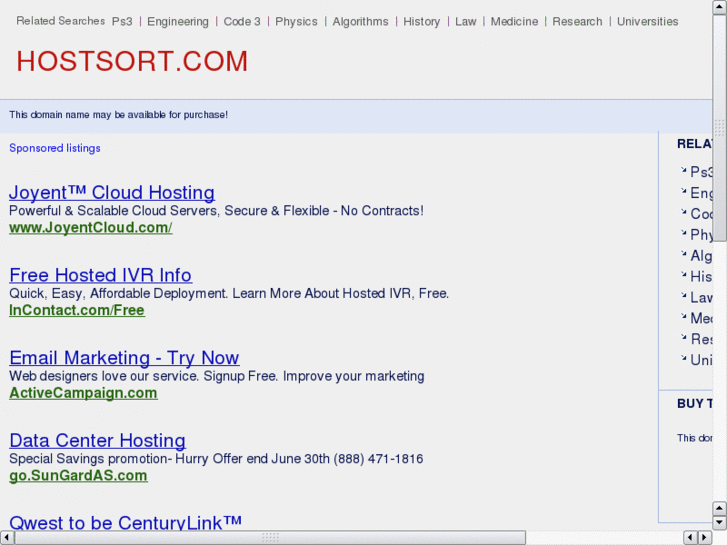Click the vertical scrollbar thumb
The width and height of the screenshot is (727, 545).
pos(719,127)
